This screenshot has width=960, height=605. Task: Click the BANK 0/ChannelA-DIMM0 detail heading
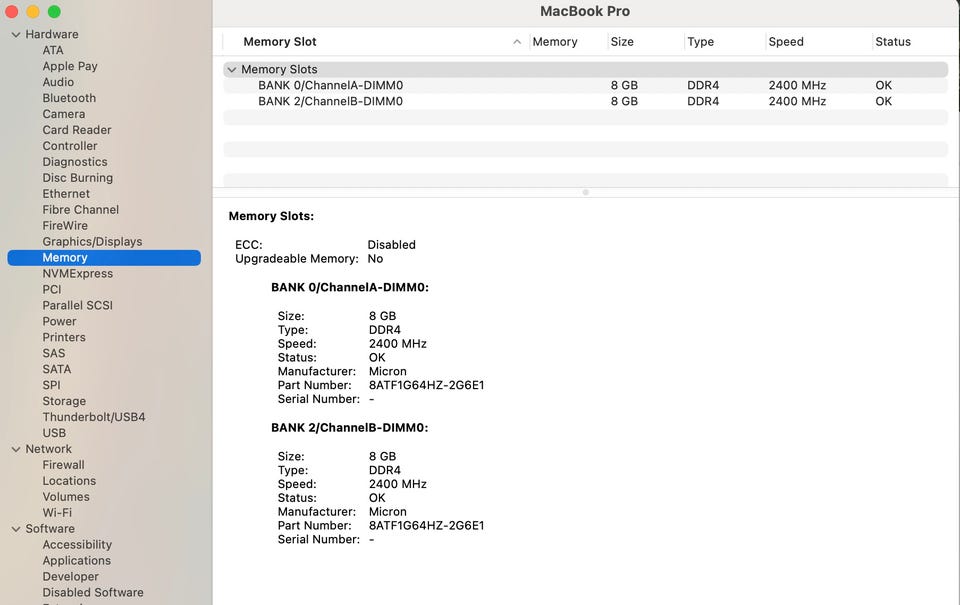[x=350, y=288]
